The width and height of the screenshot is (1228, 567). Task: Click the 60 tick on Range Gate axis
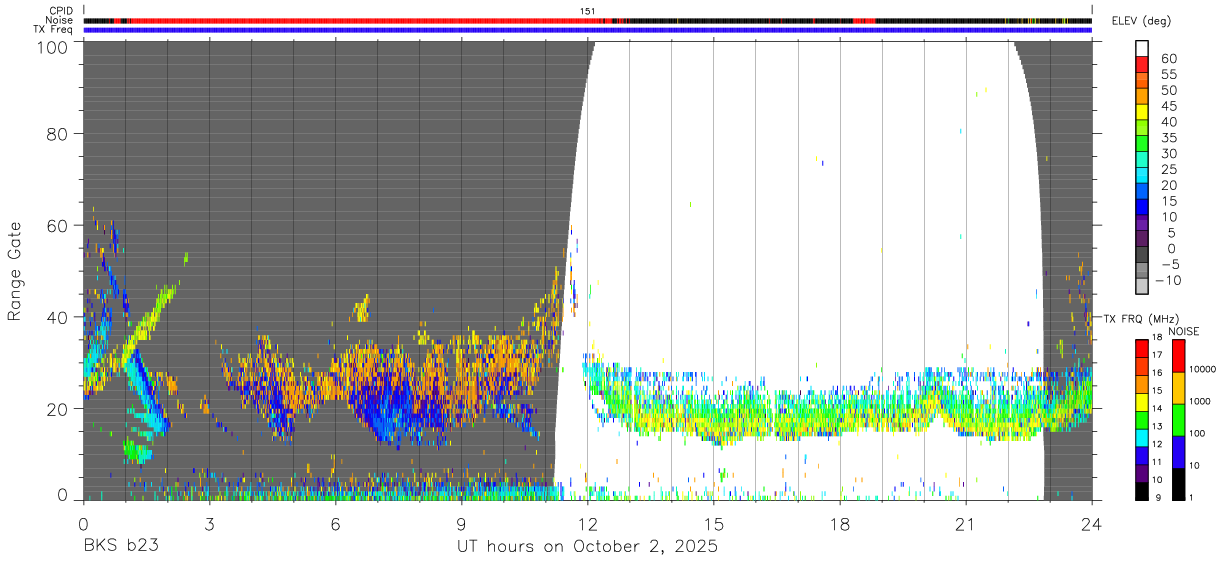(56, 226)
